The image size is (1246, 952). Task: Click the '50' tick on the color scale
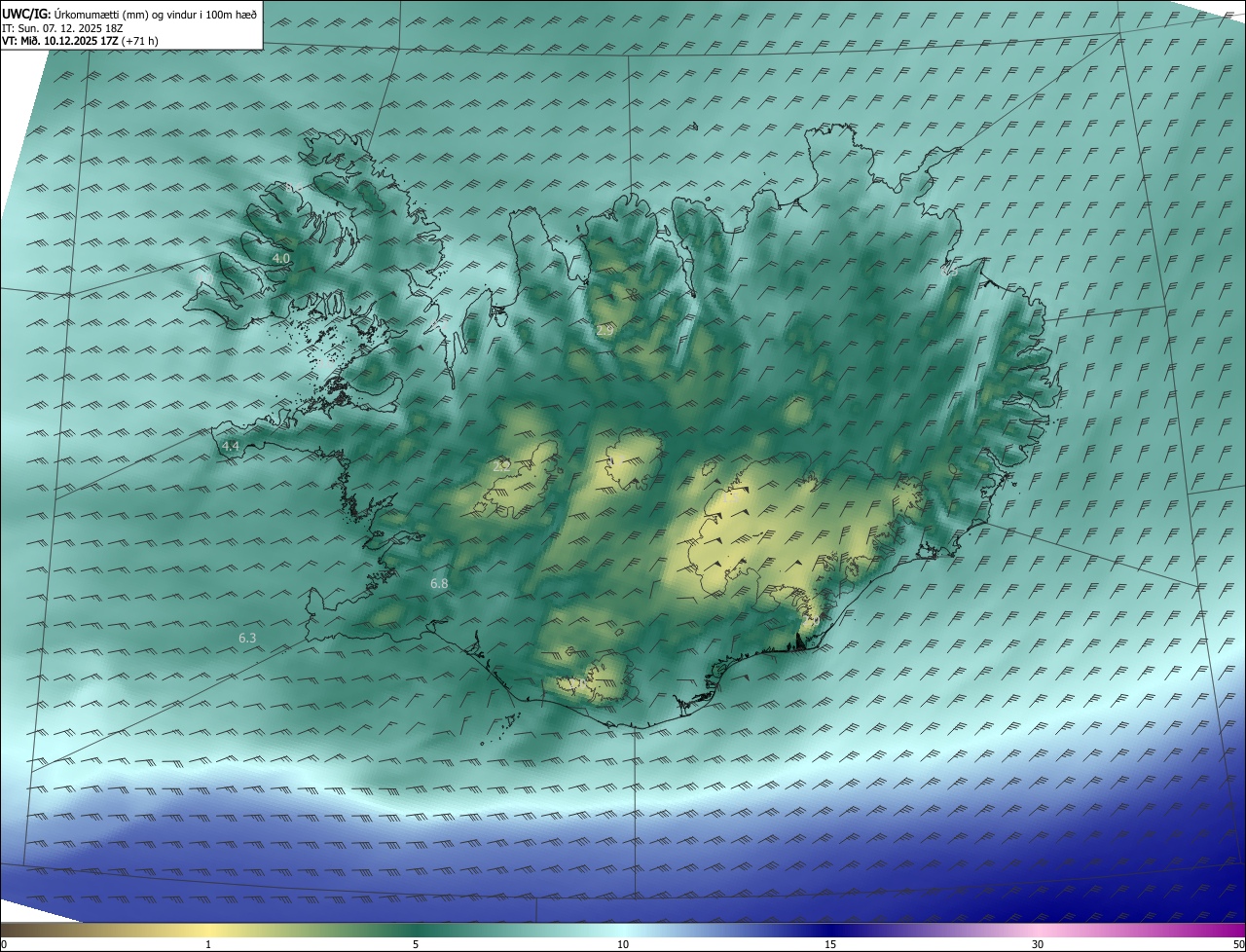[x=1238, y=944]
